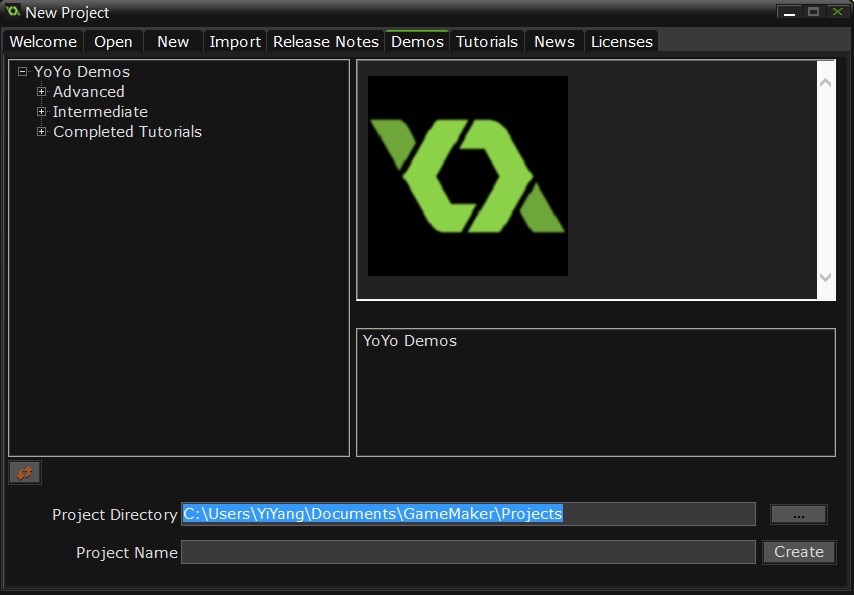Viewport: 854px width, 595px height.
Task: Switch to the Open tab
Action: pyautogui.click(x=113, y=41)
